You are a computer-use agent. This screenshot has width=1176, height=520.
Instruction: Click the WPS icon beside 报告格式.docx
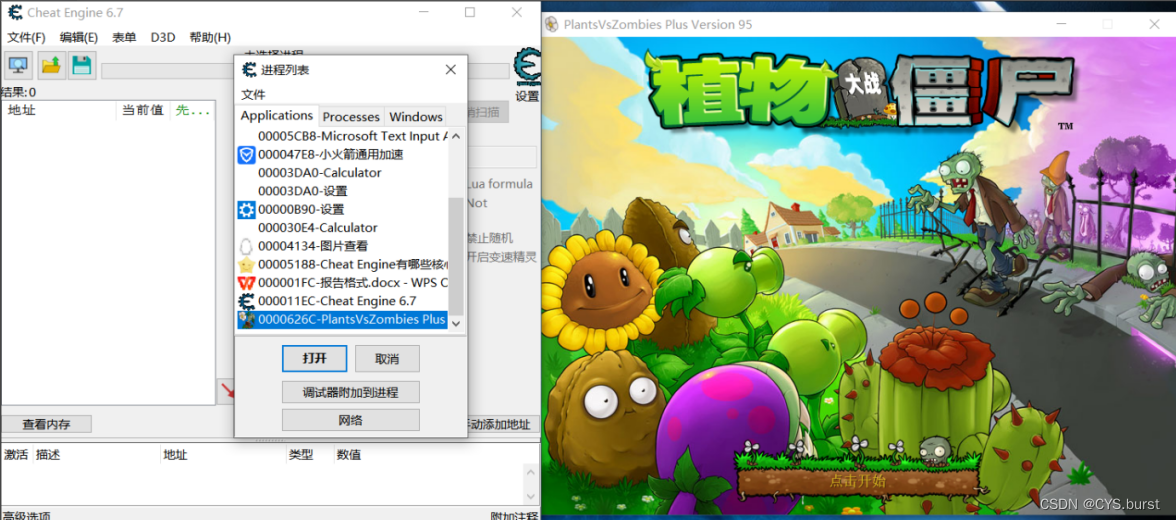247,283
